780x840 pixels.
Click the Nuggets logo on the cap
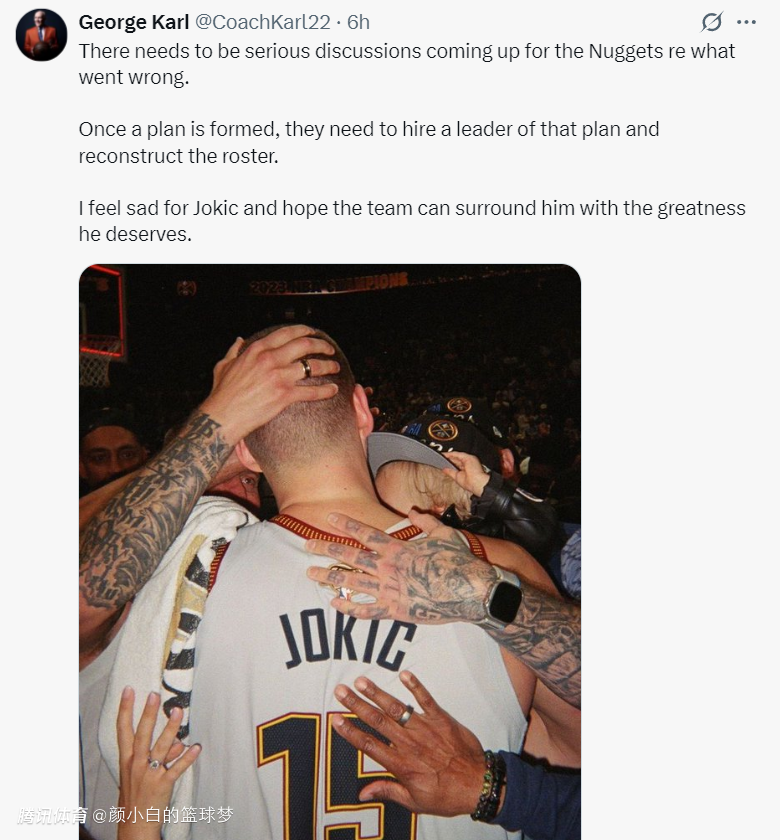442,430
